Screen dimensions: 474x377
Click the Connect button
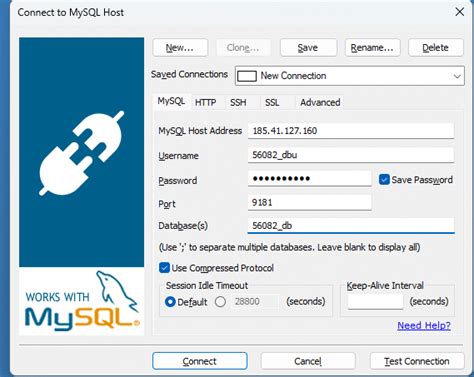pos(200,361)
